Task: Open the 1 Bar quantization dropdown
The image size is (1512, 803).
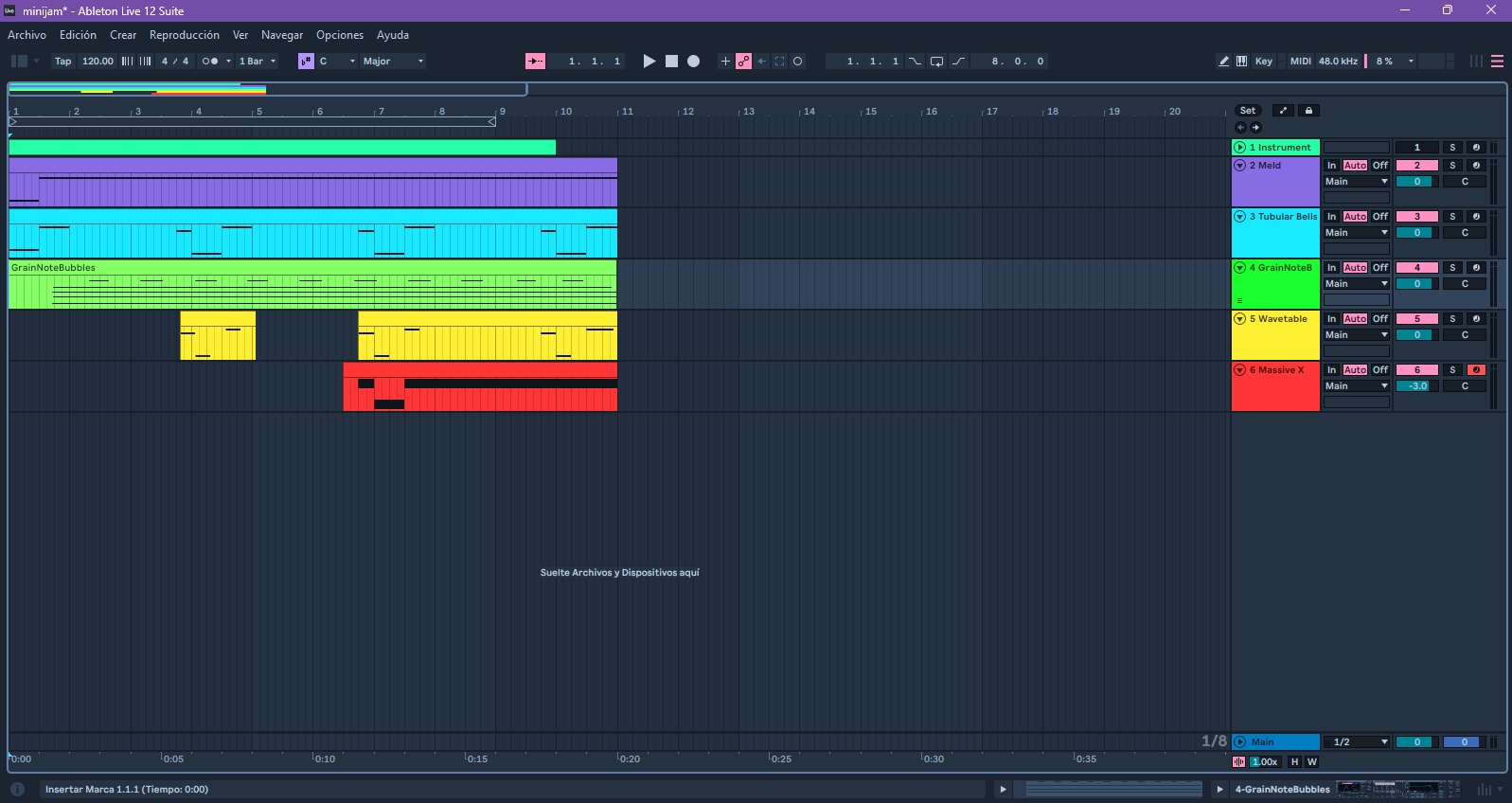Action: tap(258, 62)
